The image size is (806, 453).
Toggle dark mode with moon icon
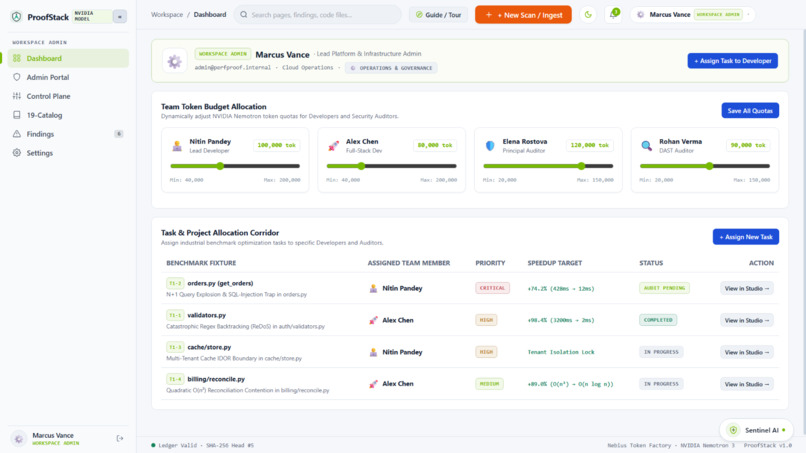[x=588, y=15]
